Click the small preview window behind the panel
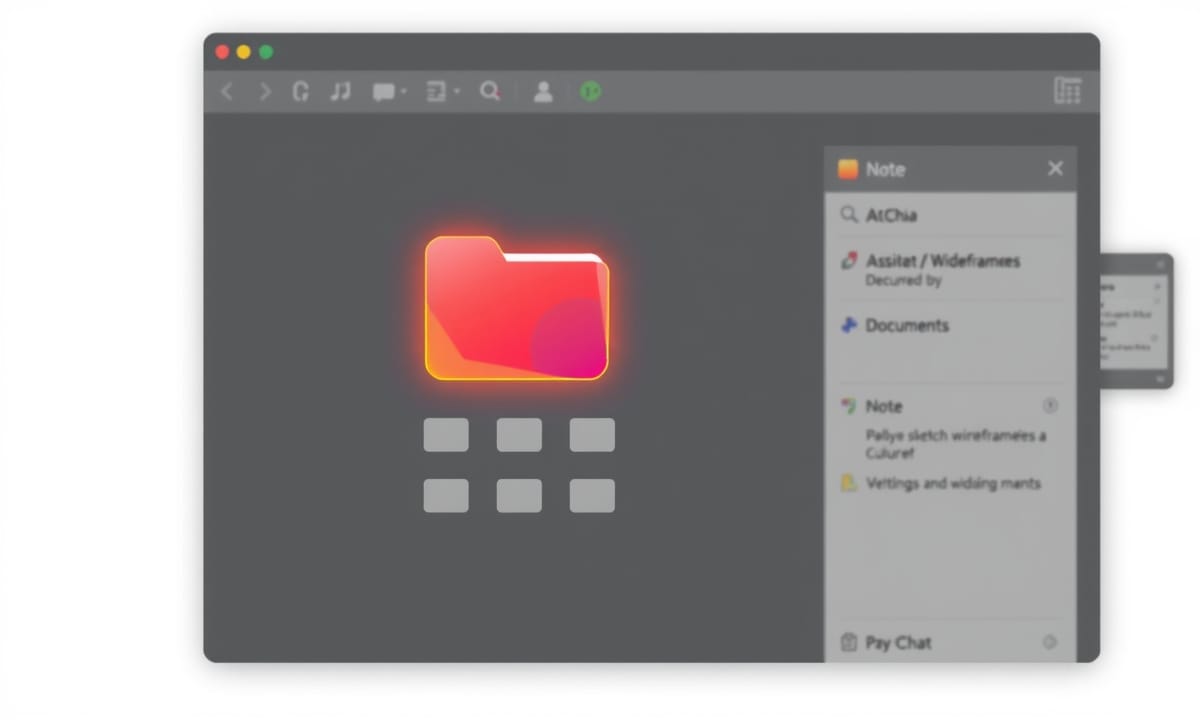1200x720 pixels. click(x=1136, y=321)
